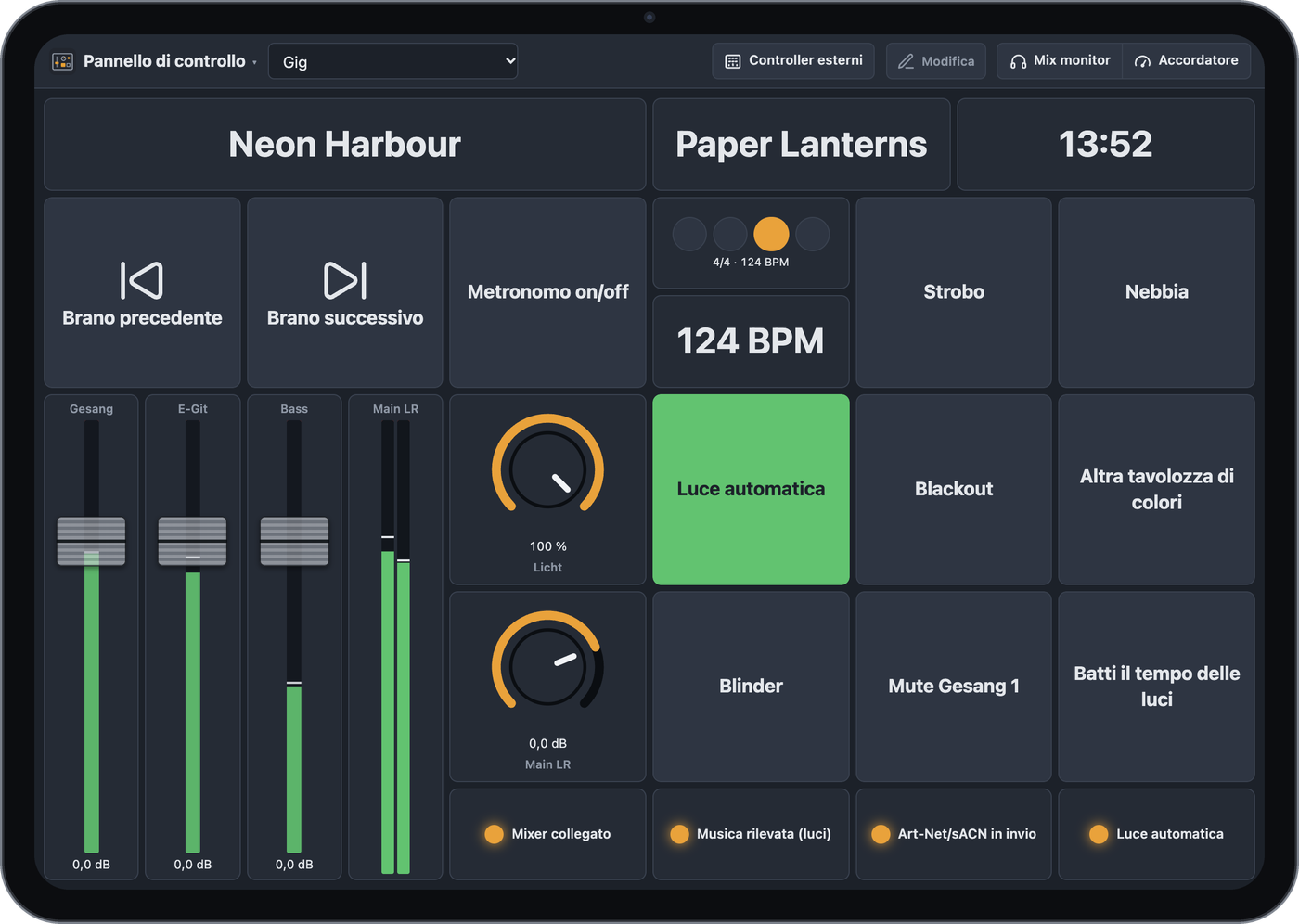Click the orange Luce automatica status dot
This screenshot has width=1299, height=924.
pos(1099,834)
